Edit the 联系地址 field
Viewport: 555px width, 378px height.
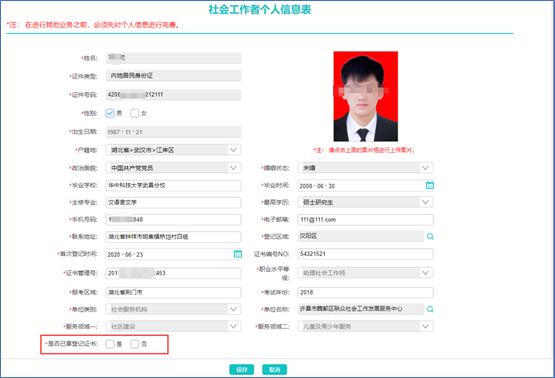(173, 237)
